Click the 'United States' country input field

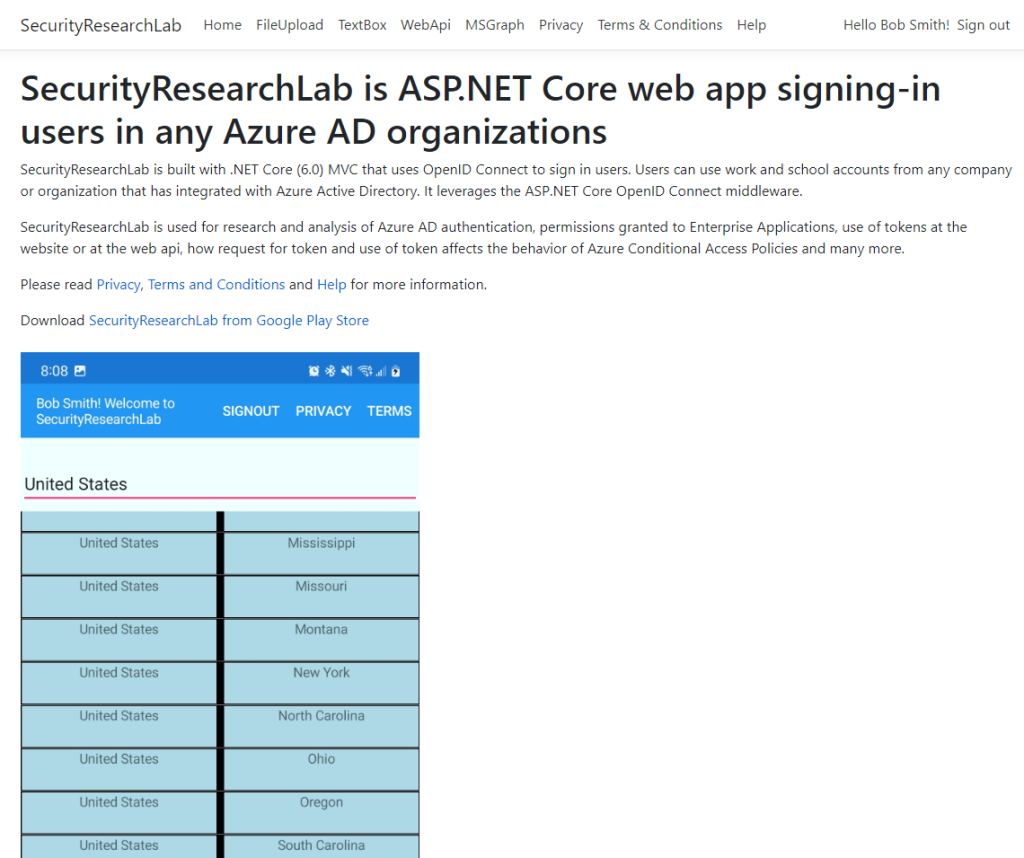tap(219, 484)
